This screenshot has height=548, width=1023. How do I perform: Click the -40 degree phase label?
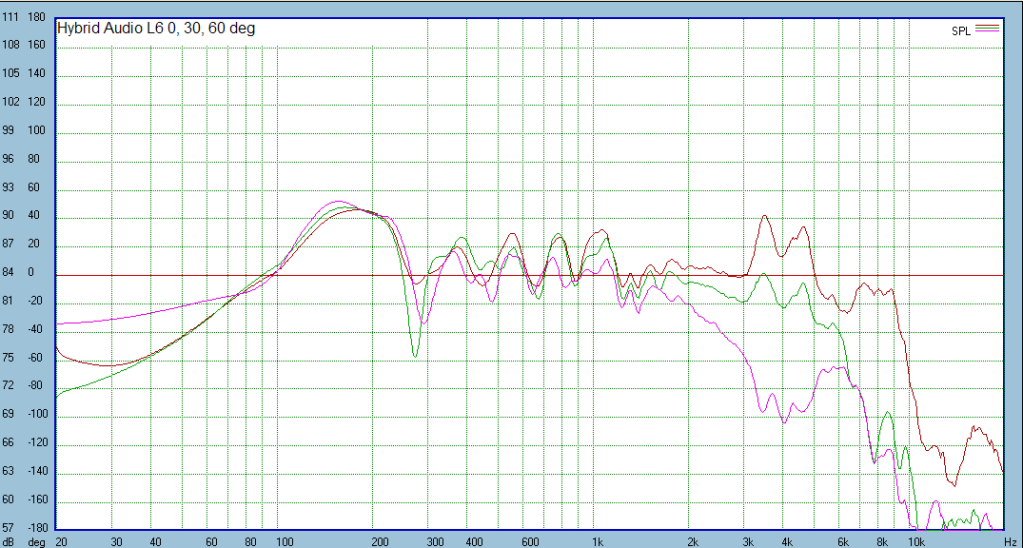[x=35, y=329]
